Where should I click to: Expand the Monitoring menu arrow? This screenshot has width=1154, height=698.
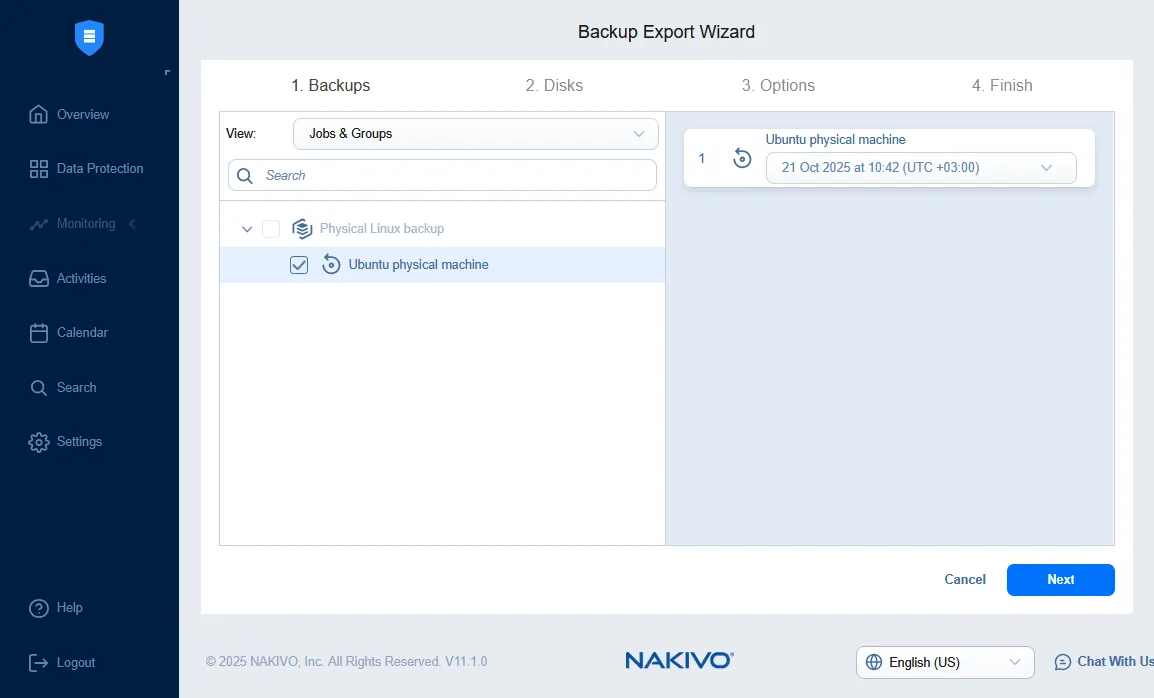[x=132, y=224]
